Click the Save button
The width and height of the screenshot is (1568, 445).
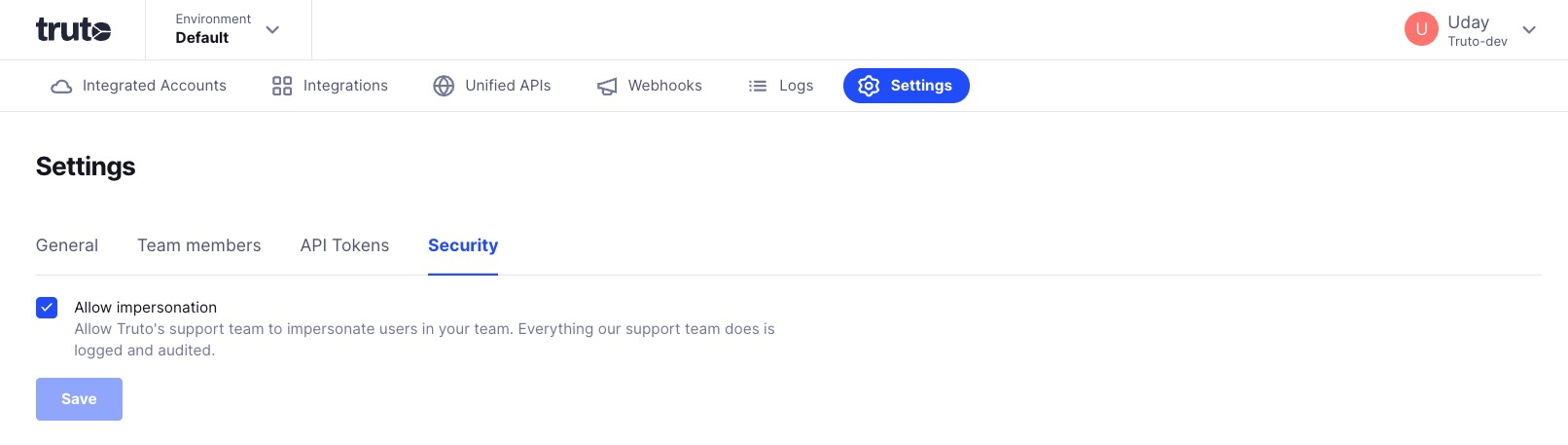(79, 399)
